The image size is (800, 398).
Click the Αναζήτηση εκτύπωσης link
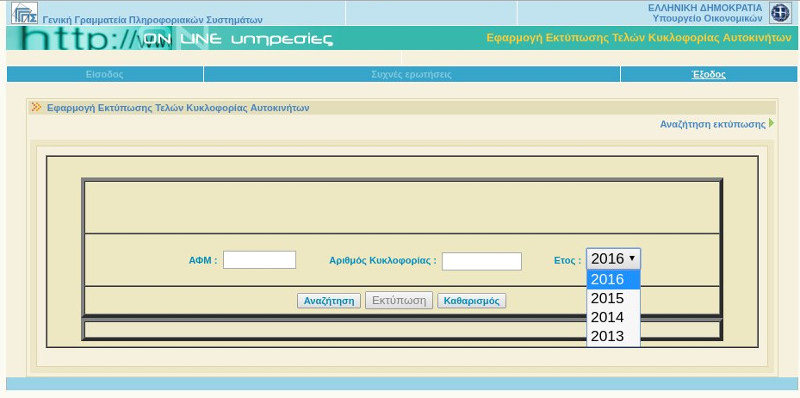pyautogui.click(x=713, y=124)
